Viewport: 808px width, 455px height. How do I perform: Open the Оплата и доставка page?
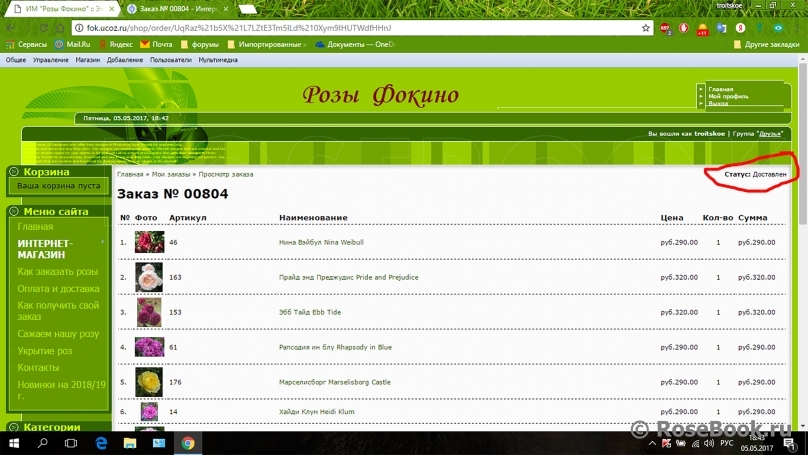click(x=58, y=289)
